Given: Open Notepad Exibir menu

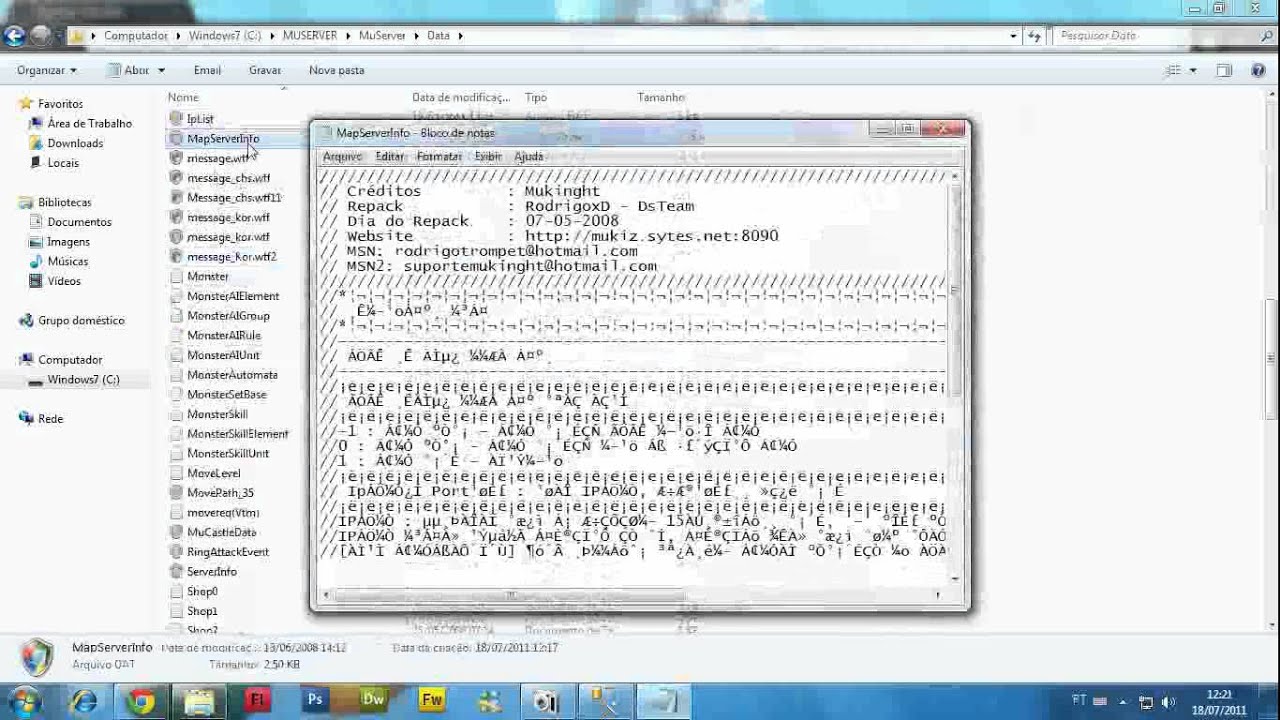Looking at the screenshot, I should tap(488, 156).
